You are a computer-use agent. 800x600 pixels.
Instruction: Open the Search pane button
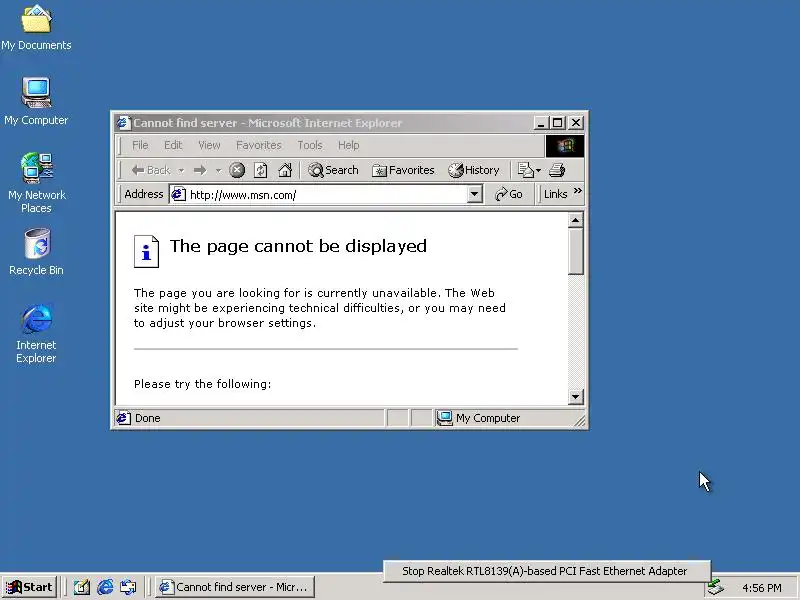pyautogui.click(x=333, y=170)
